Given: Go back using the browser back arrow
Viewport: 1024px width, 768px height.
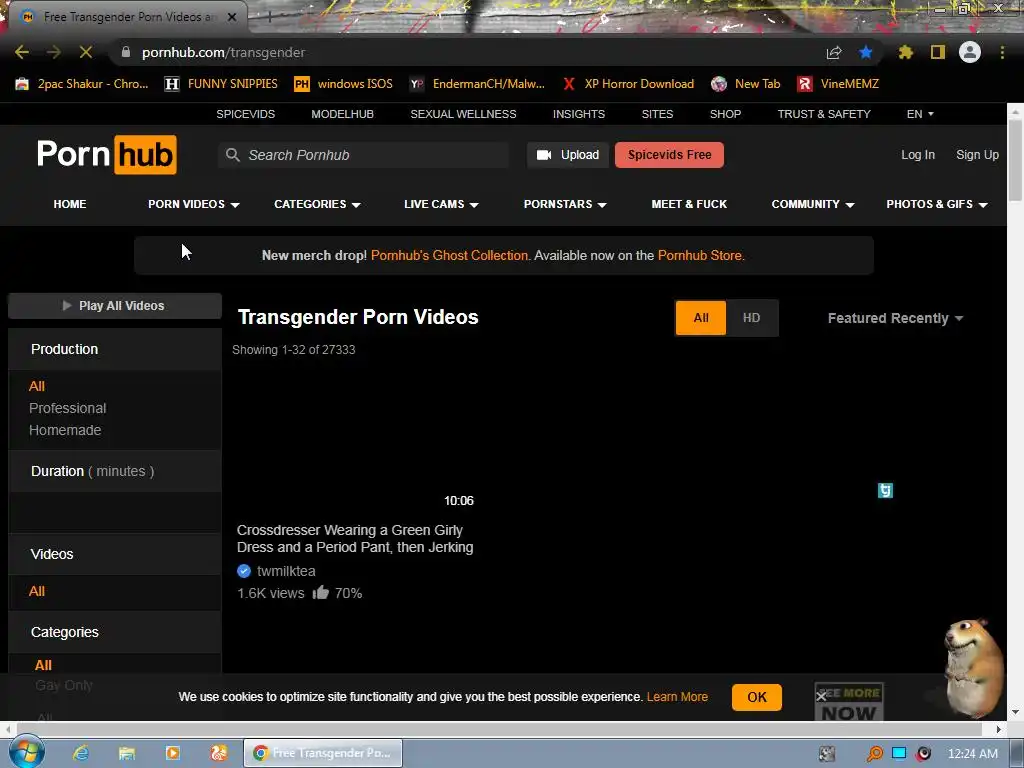Looking at the screenshot, I should (22, 52).
